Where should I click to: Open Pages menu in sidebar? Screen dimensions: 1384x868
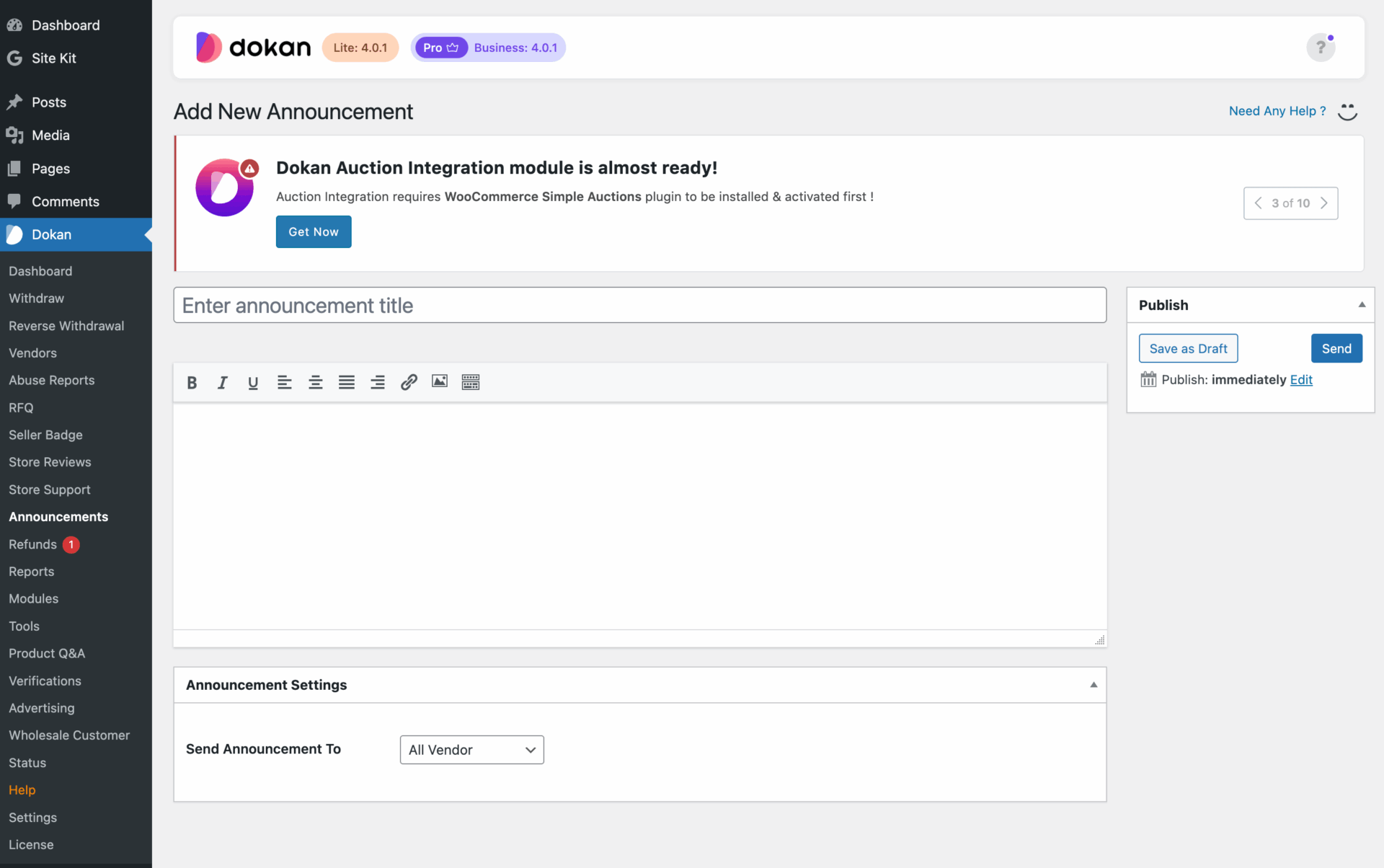[x=76, y=169]
